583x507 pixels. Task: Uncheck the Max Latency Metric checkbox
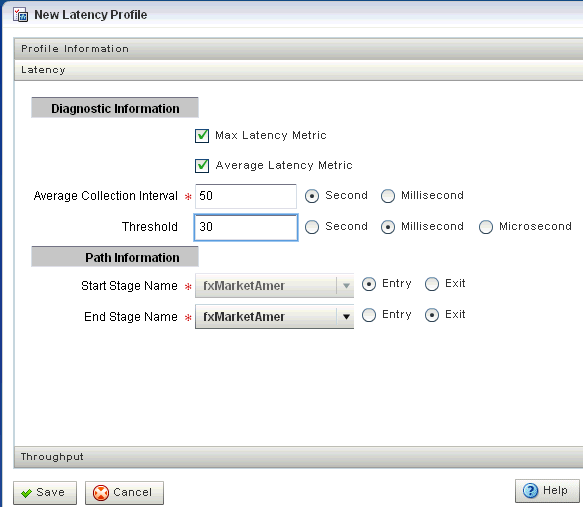coord(202,136)
